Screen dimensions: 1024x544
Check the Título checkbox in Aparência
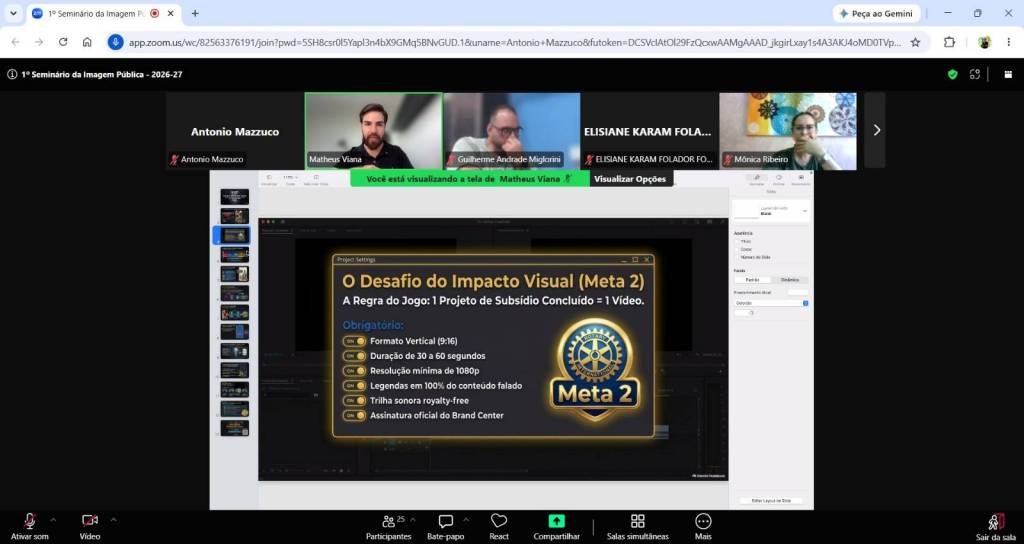tap(737, 242)
